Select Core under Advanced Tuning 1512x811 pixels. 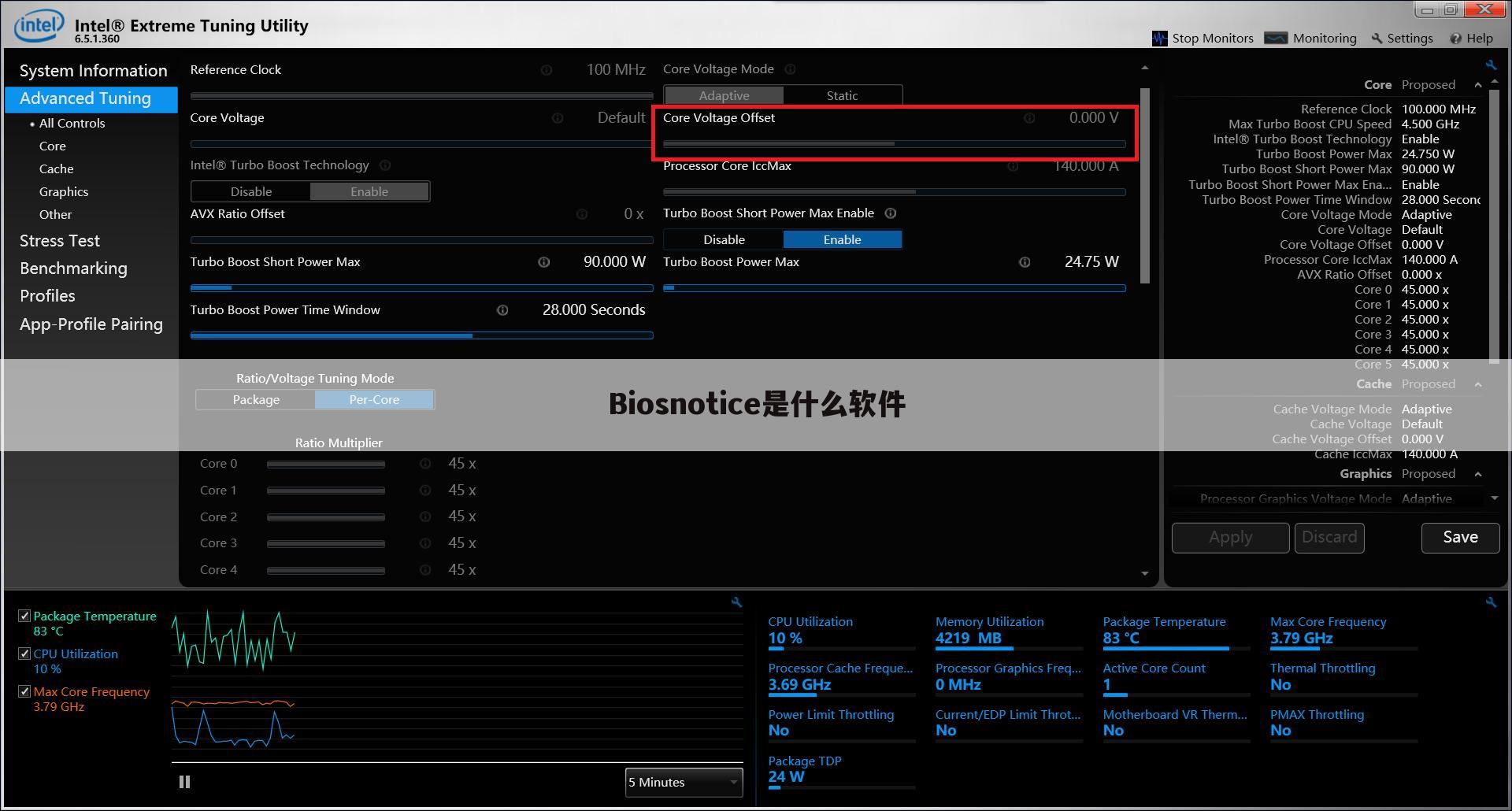pyautogui.click(x=53, y=146)
